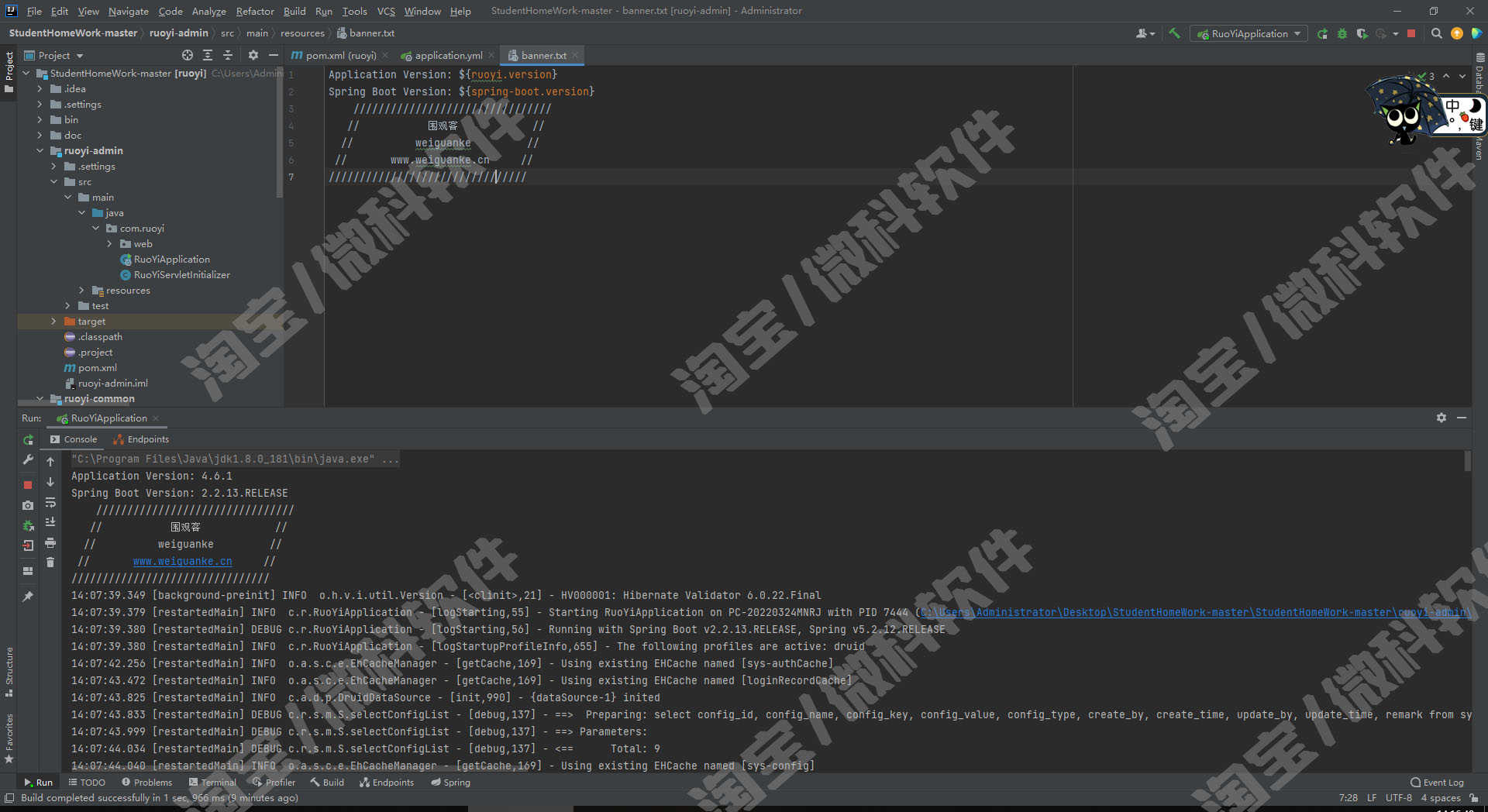Rerun RuoYiApplication from the top toolbar
1488x812 pixels.
click(x=1322, y=33)
